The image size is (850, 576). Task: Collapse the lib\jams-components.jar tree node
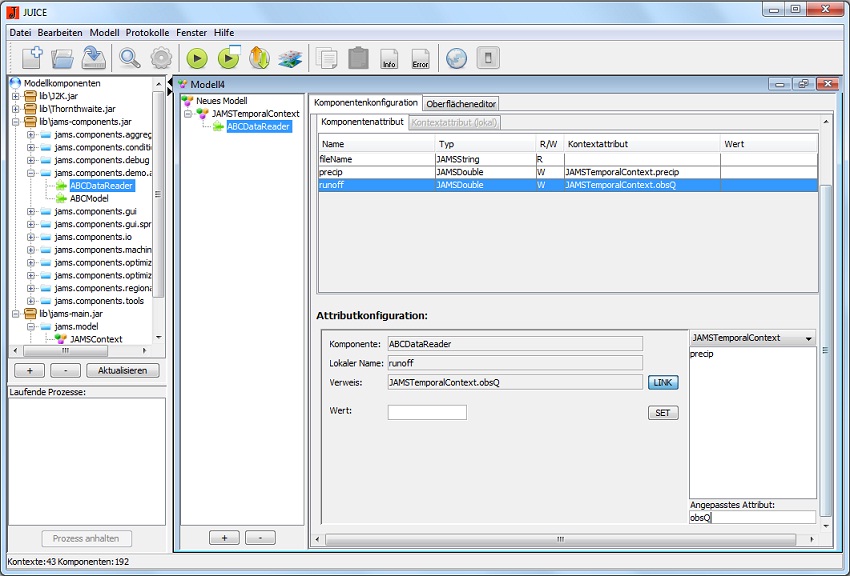(x=16, y=122)
